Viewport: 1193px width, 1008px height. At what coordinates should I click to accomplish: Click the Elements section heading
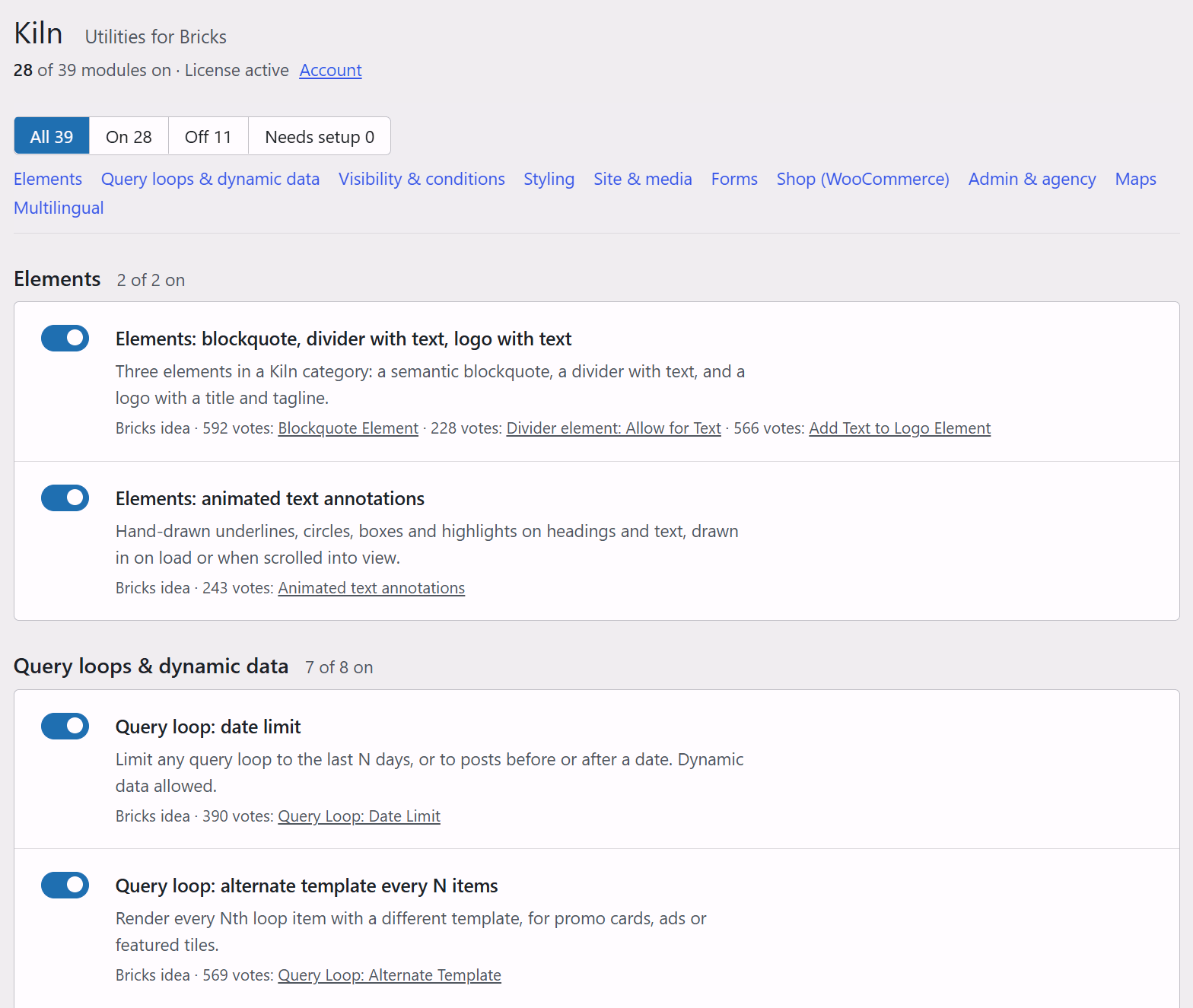tap(57, 279)
